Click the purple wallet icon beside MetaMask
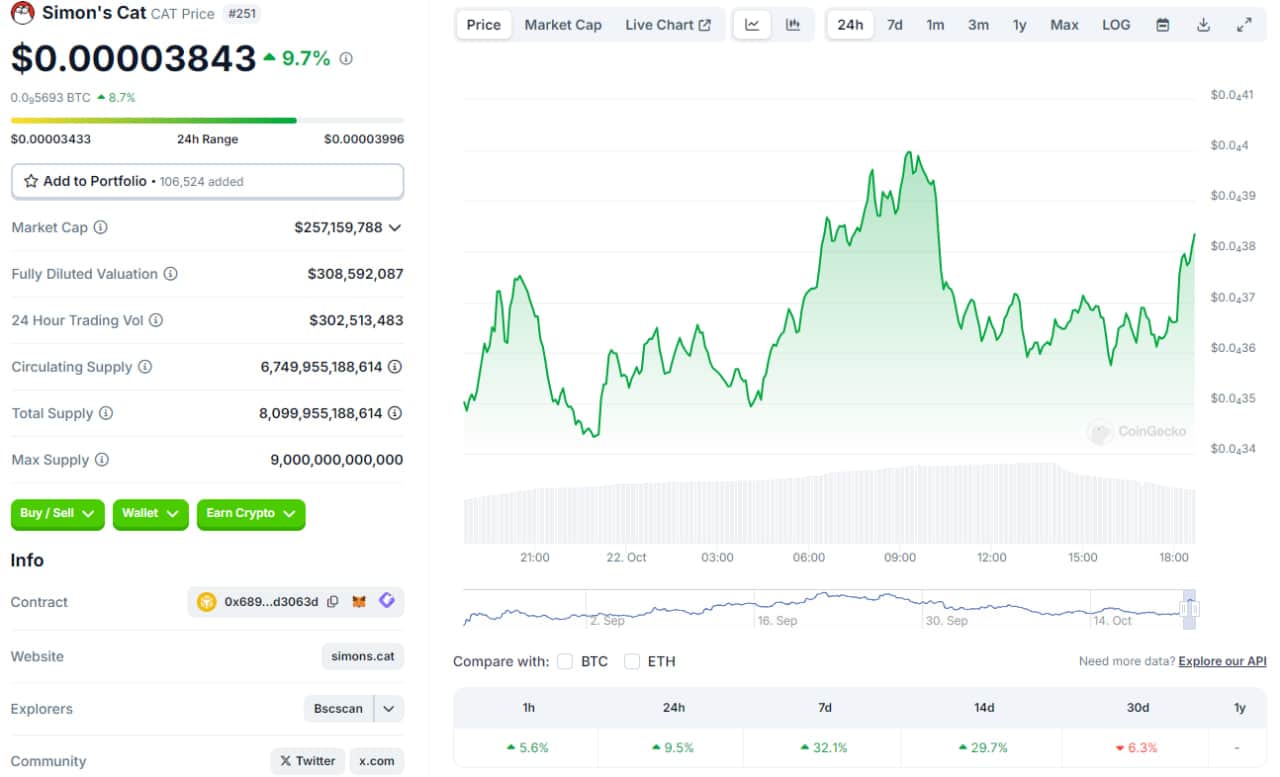 387,602
